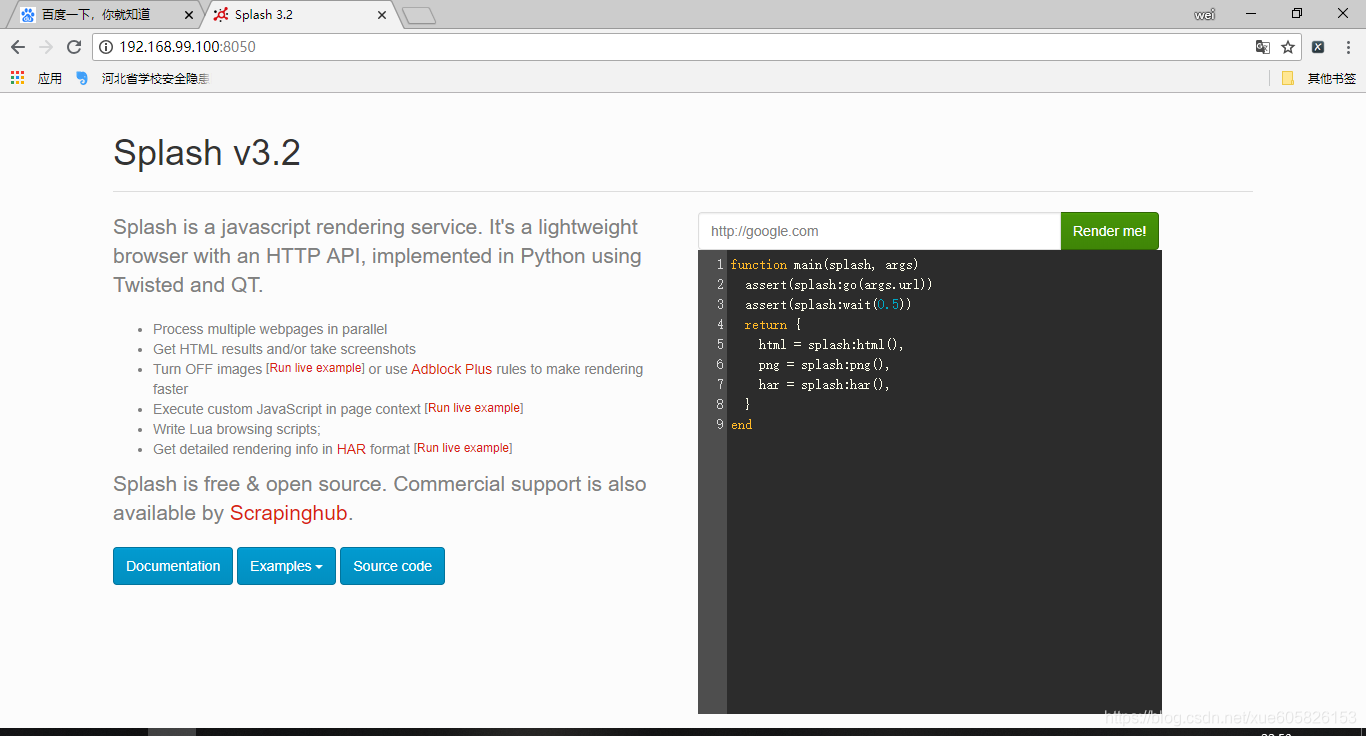This screenshot has width=1366, height=736.
Task: Click line number 9 in editor gutter
Action: 720,425
